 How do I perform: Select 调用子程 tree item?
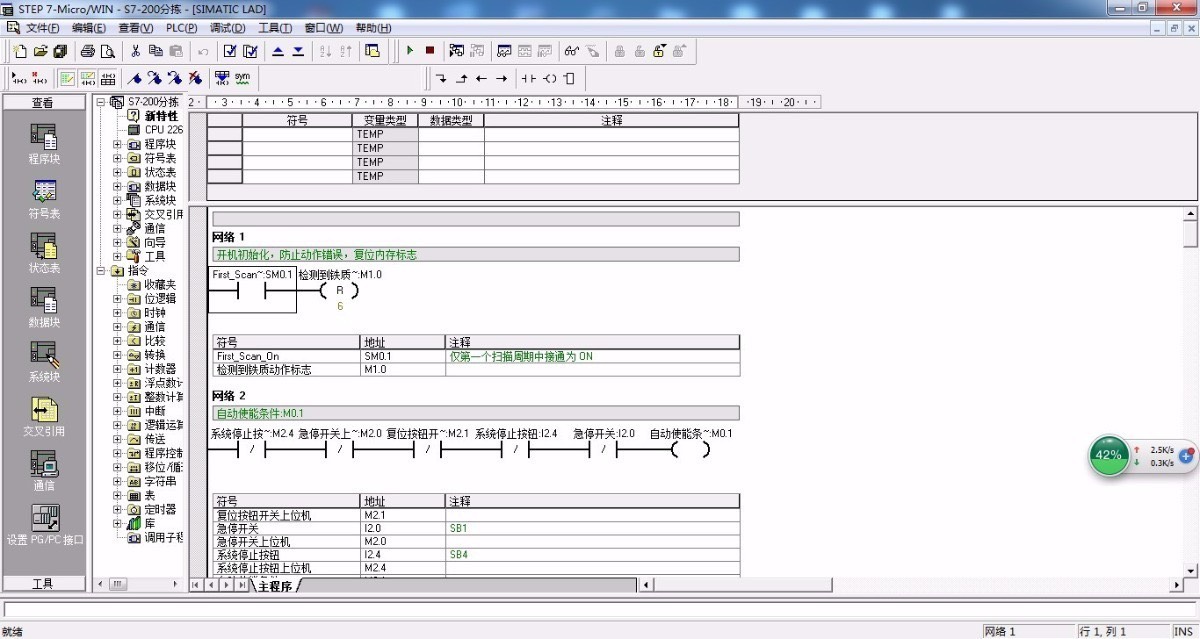[x=163, y=537]
